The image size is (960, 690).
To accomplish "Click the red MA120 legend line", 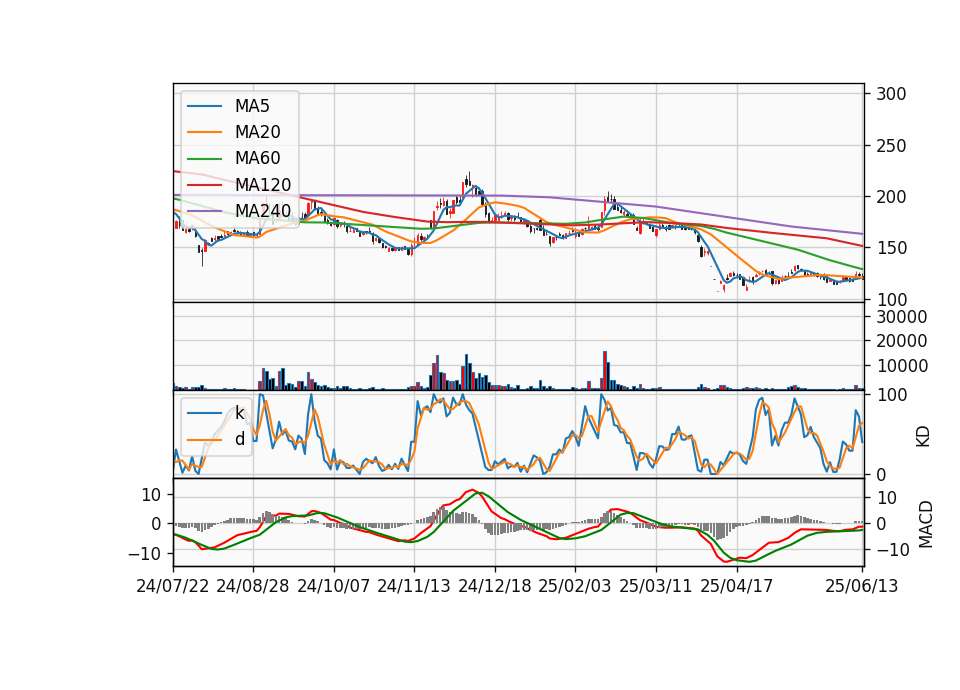I will pos(204,185).
